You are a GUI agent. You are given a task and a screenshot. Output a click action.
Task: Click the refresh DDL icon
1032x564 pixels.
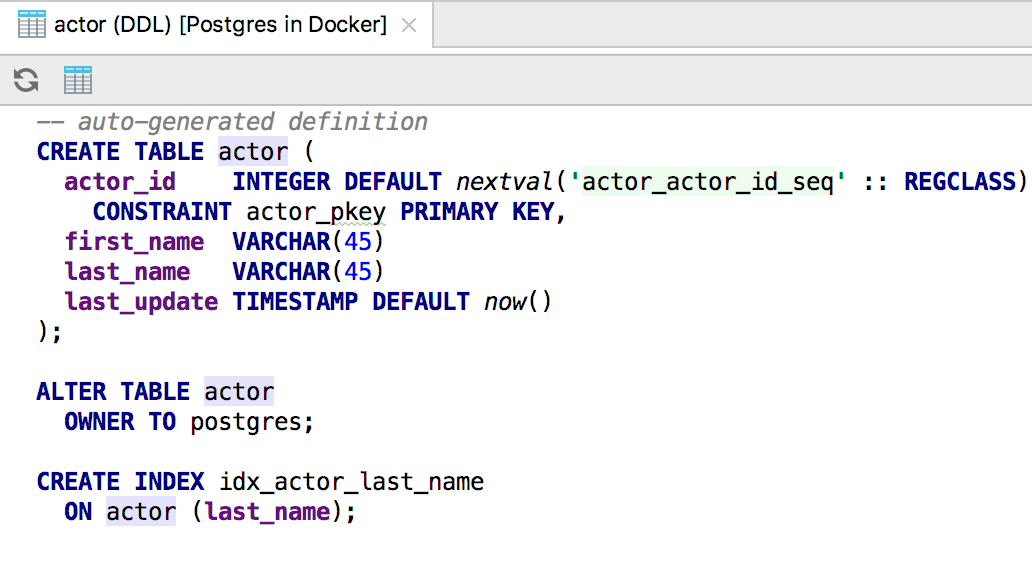26,80
